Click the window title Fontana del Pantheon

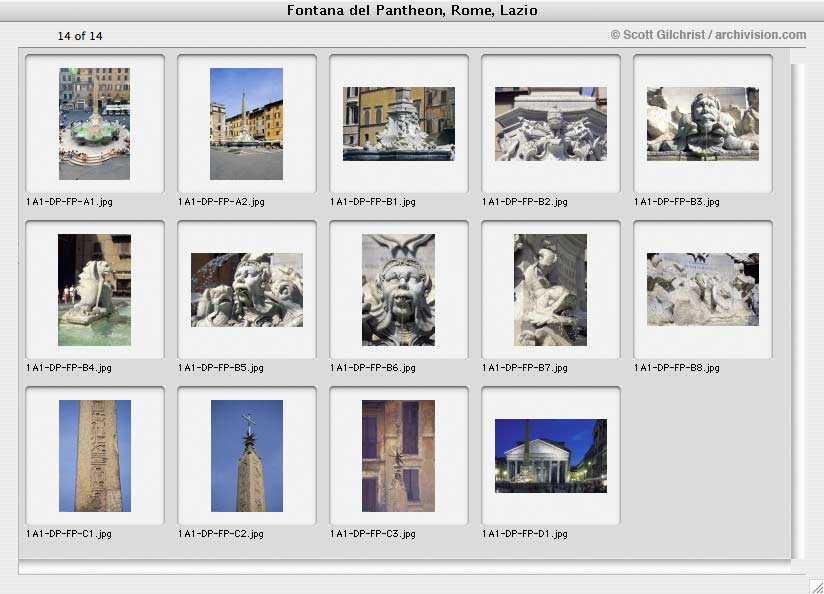pos(412,11)
